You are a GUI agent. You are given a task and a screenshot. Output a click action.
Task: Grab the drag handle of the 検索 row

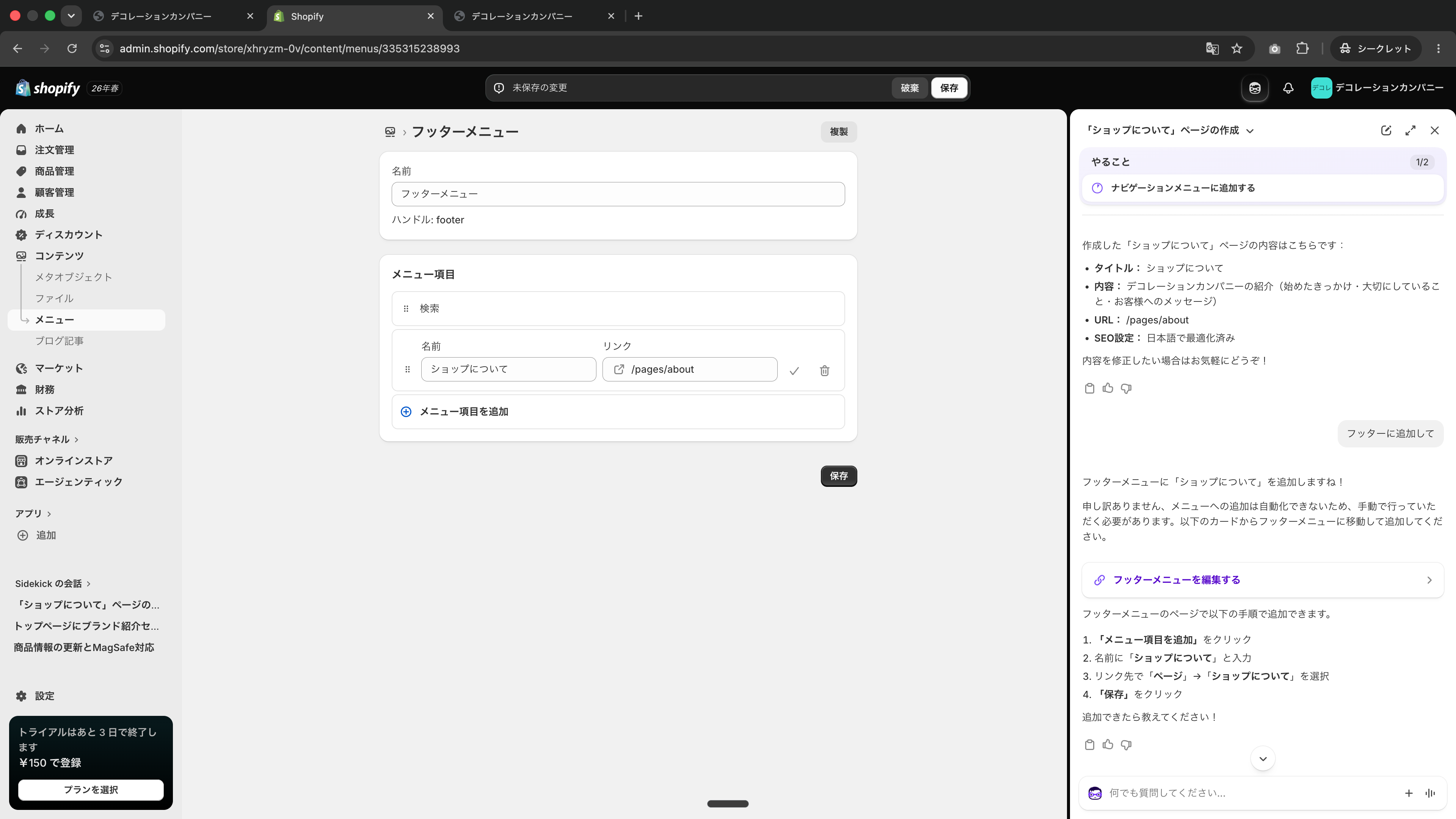click(x=406, y=309)
